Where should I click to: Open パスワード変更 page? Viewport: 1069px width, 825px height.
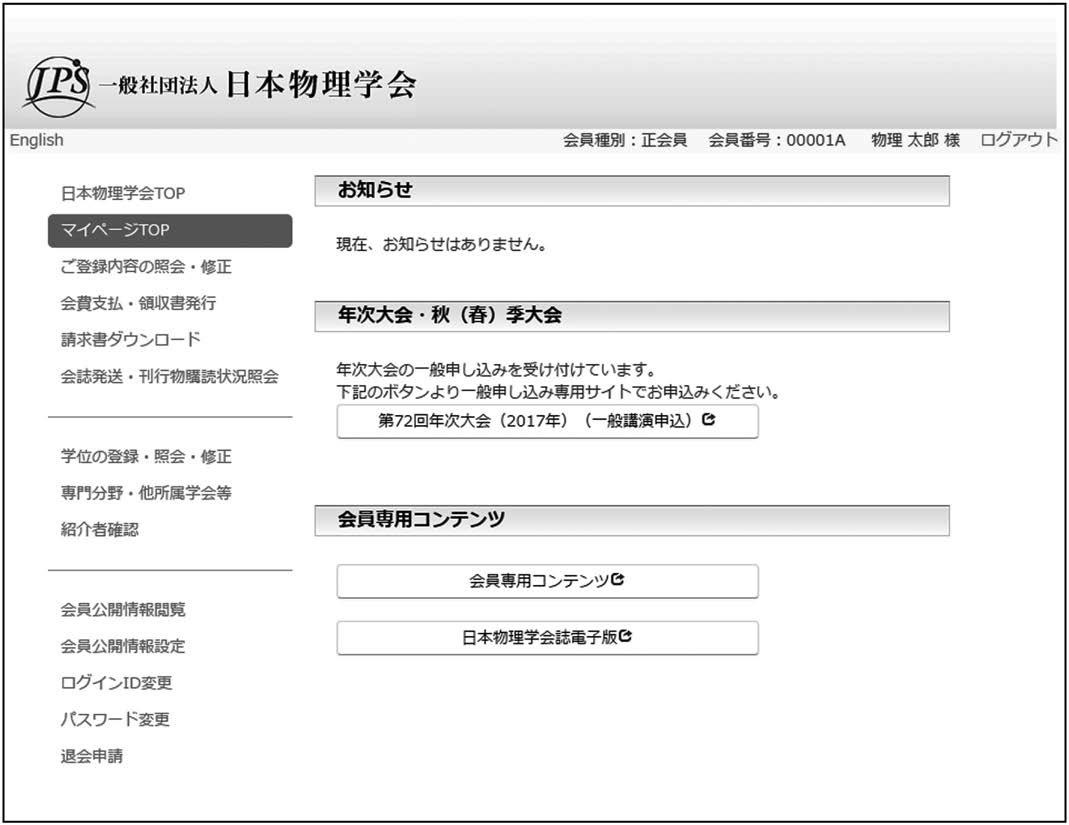(x=115, y=719)
